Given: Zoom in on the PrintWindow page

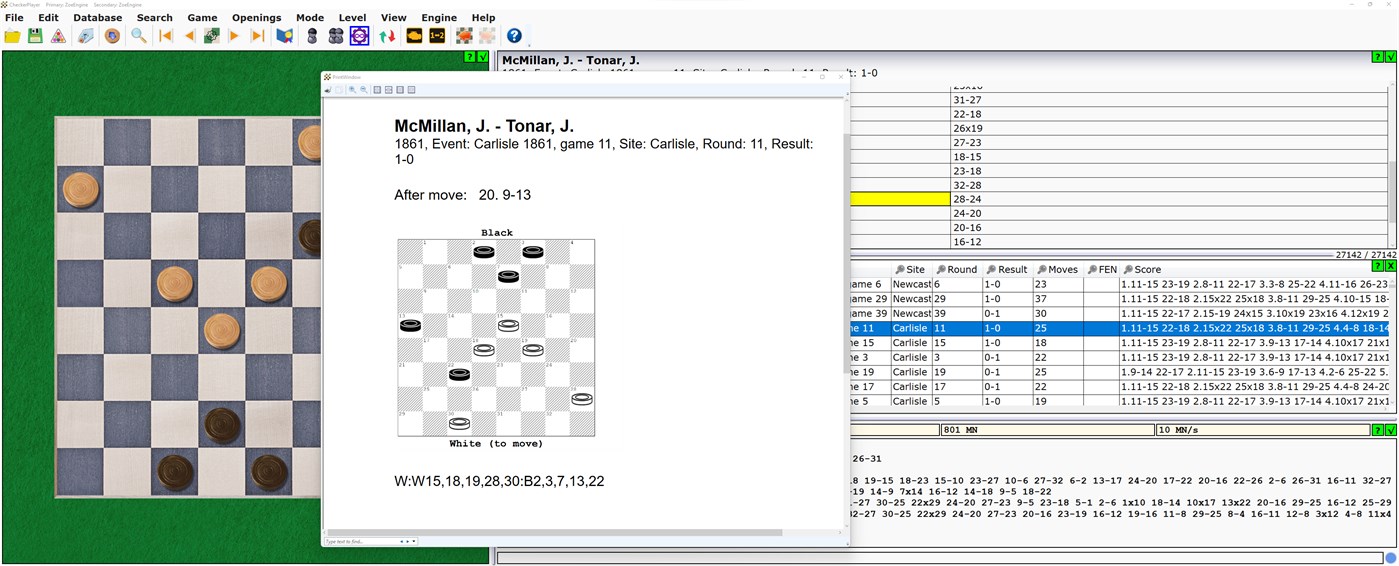Looking at the screenshot, I should (x=353, y=90).
